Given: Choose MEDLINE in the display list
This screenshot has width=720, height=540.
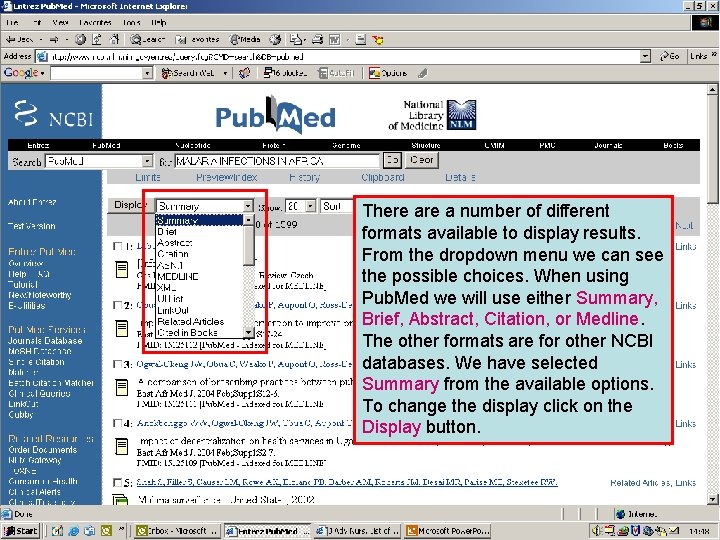Looking at the screenshot, I should 178,276.
